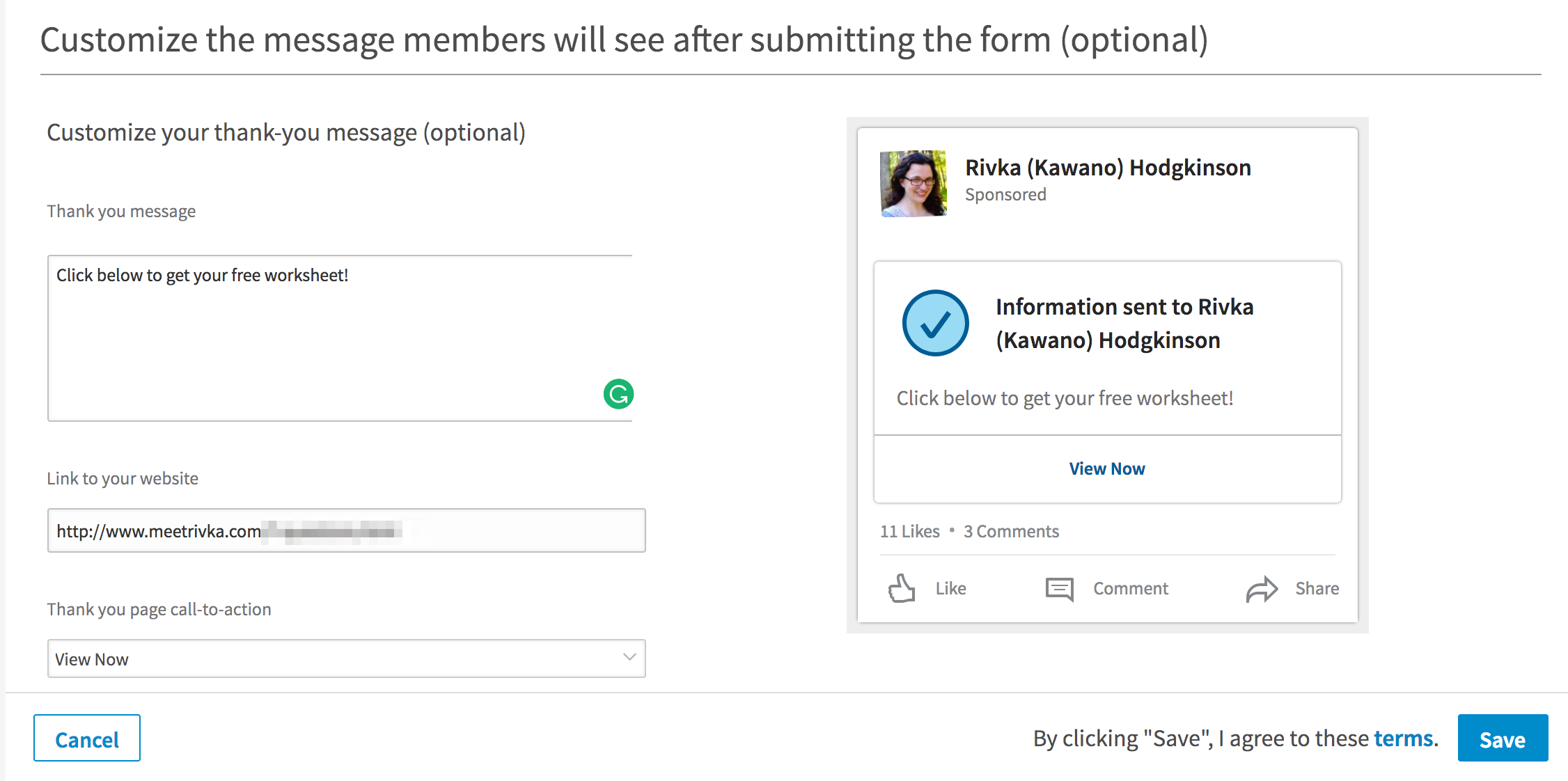Click into the Thank you message text area
Image resolution: width=1568 pixels, height=781 pixels.
tap(340, 338)
